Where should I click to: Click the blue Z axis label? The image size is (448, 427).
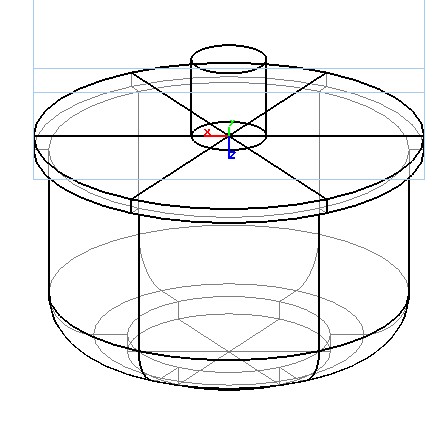233,155
